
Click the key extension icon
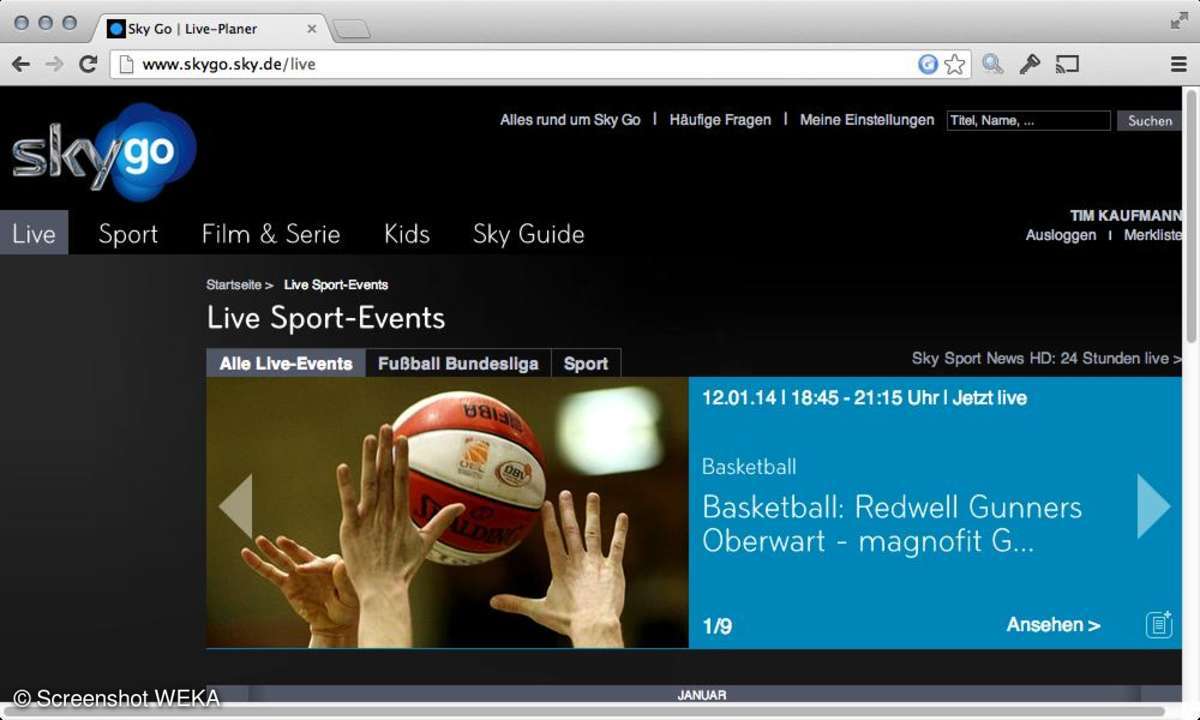1030,64
